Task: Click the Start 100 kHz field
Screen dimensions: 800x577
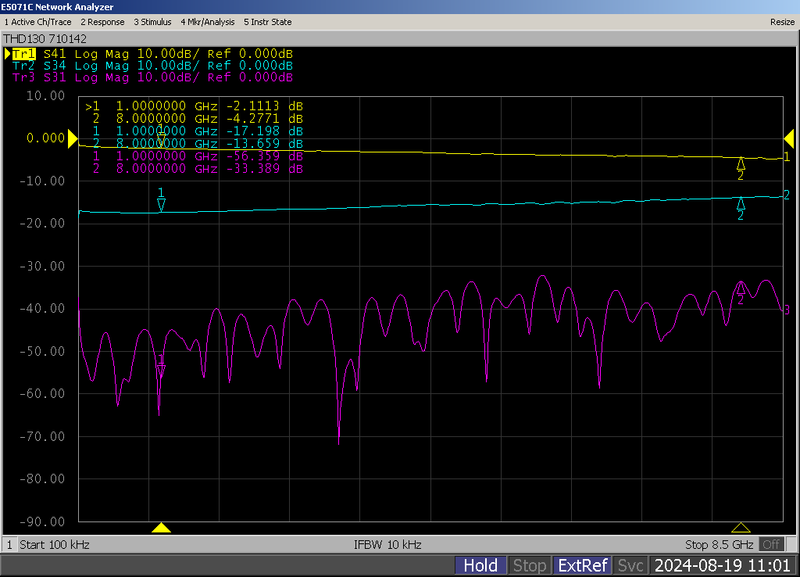Action: click(55, 545)
